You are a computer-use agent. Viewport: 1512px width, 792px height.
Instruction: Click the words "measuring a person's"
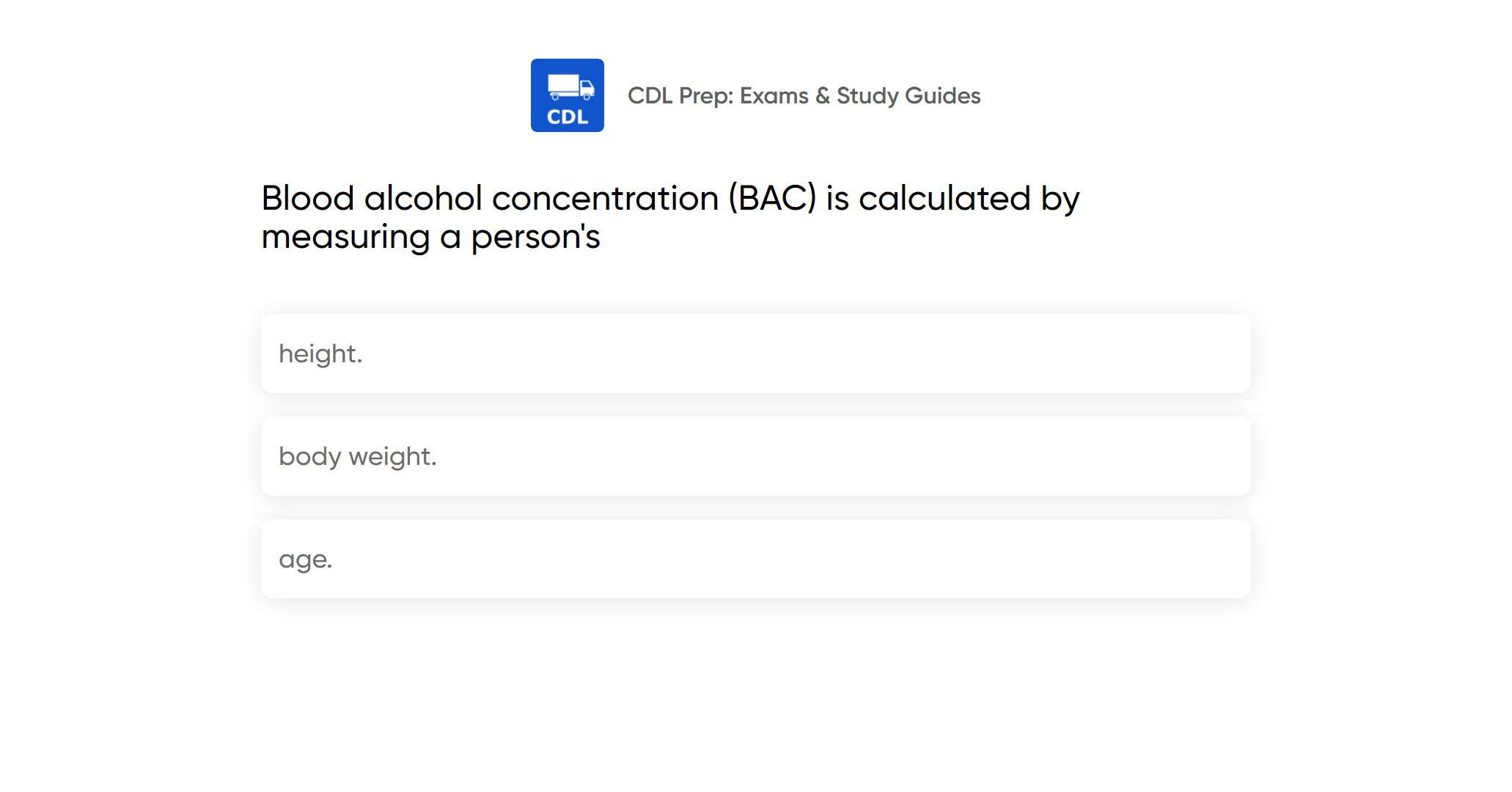[x=431, y=237]
